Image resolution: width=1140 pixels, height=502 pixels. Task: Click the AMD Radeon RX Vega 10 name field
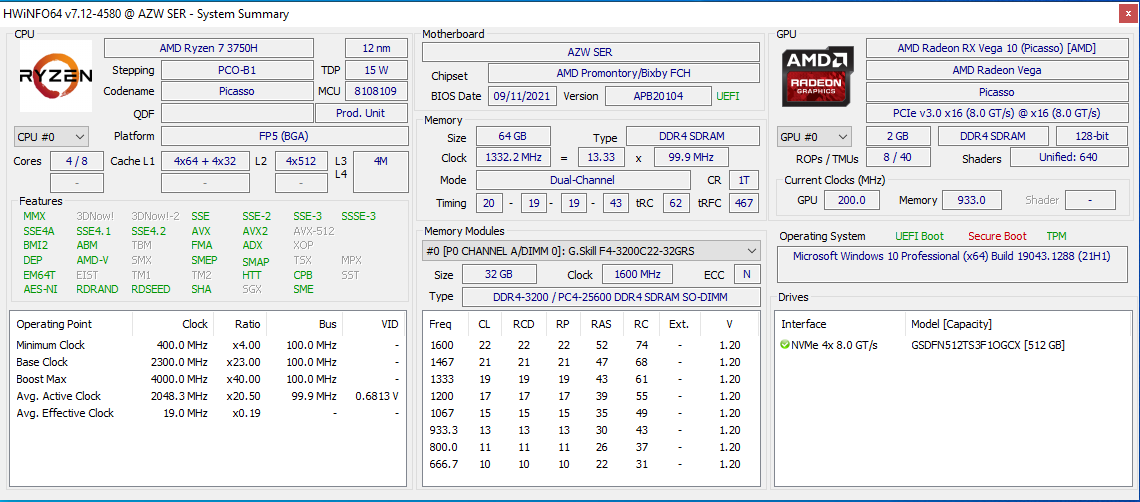coord(996,48)
